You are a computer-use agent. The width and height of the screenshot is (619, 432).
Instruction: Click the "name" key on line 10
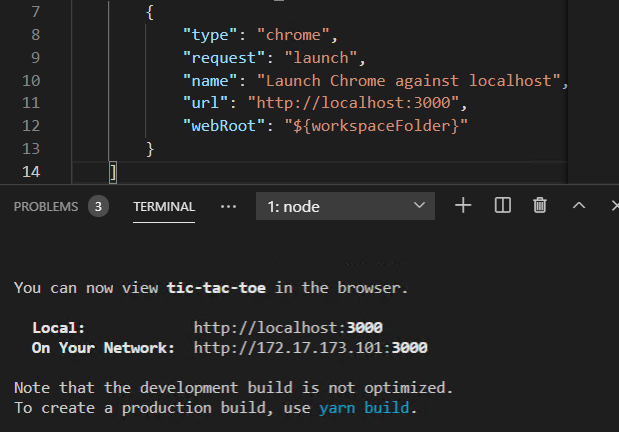(x=210, y=81)
